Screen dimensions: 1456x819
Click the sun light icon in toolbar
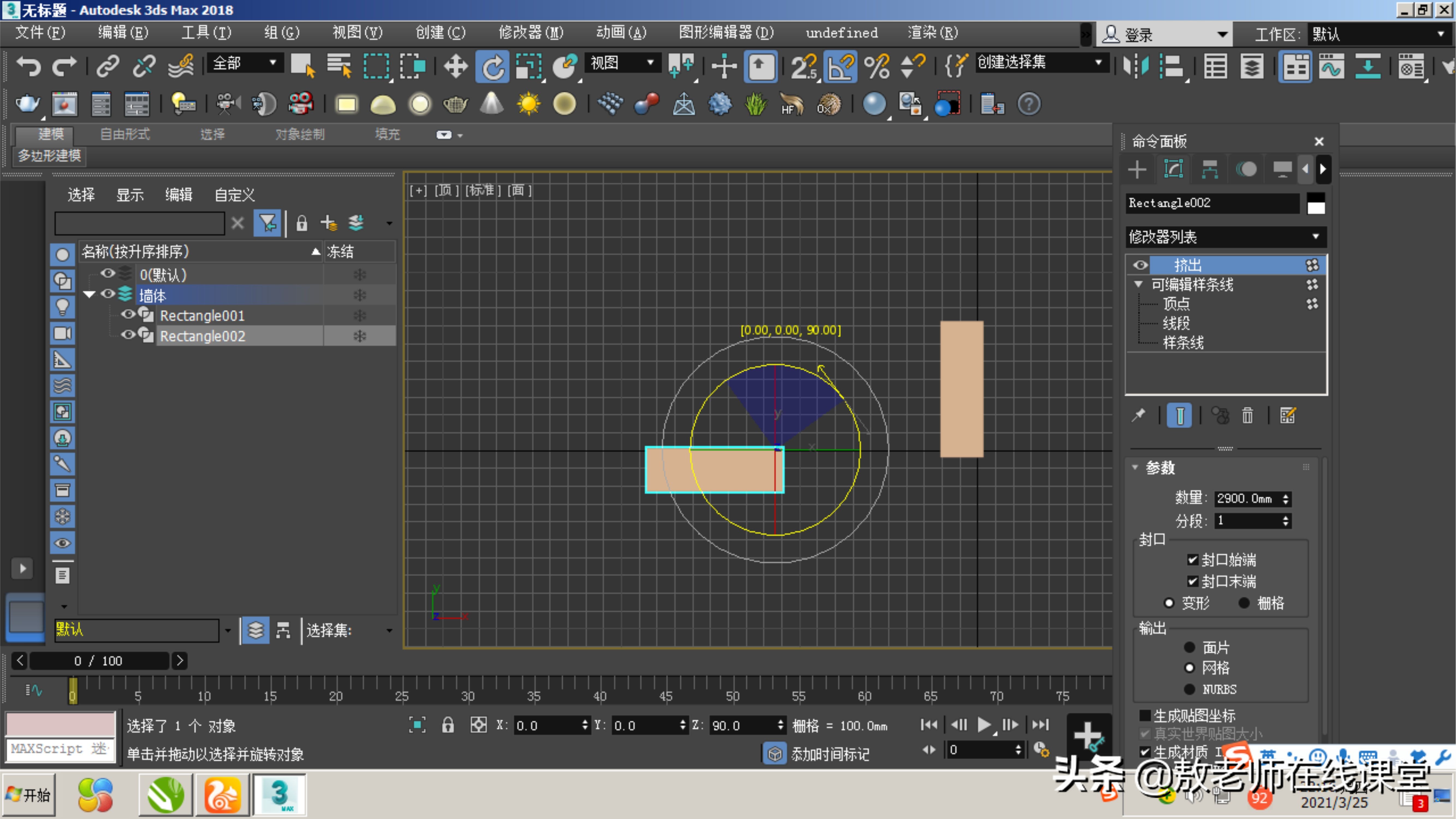528,104
